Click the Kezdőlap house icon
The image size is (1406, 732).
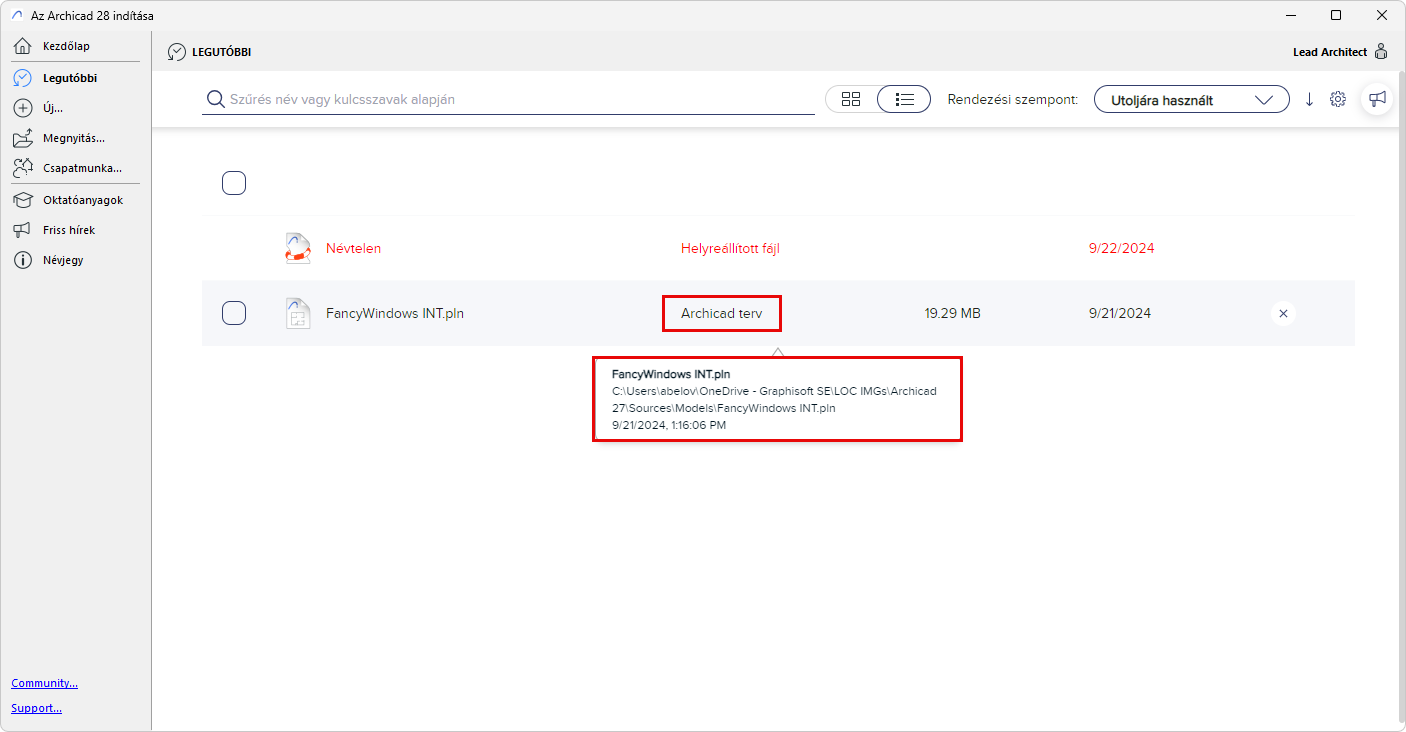tap(23, 46)
